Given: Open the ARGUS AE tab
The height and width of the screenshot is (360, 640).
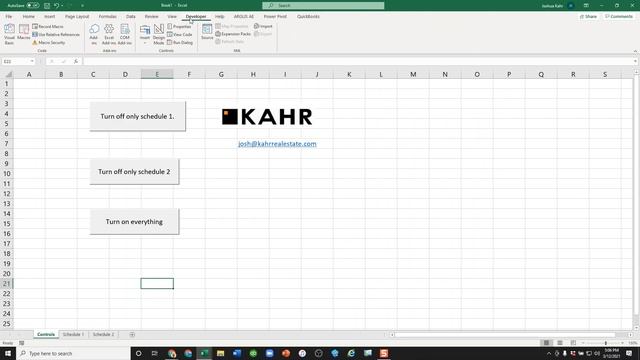Looking at the screenshot, I should 243,16.
